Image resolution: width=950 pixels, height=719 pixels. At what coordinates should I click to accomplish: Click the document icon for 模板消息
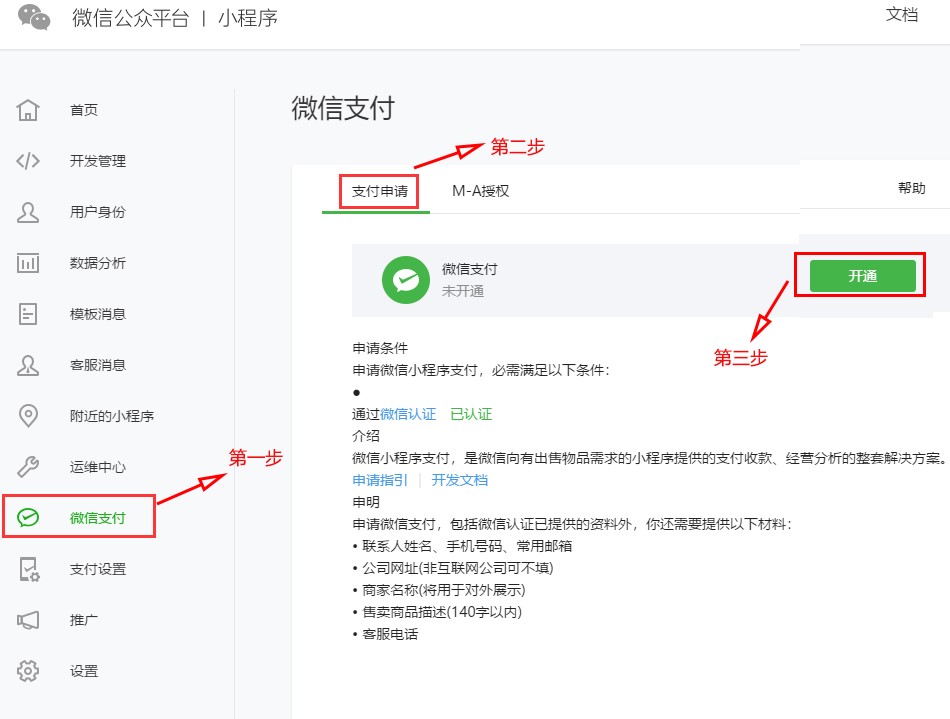coord(28,314)
